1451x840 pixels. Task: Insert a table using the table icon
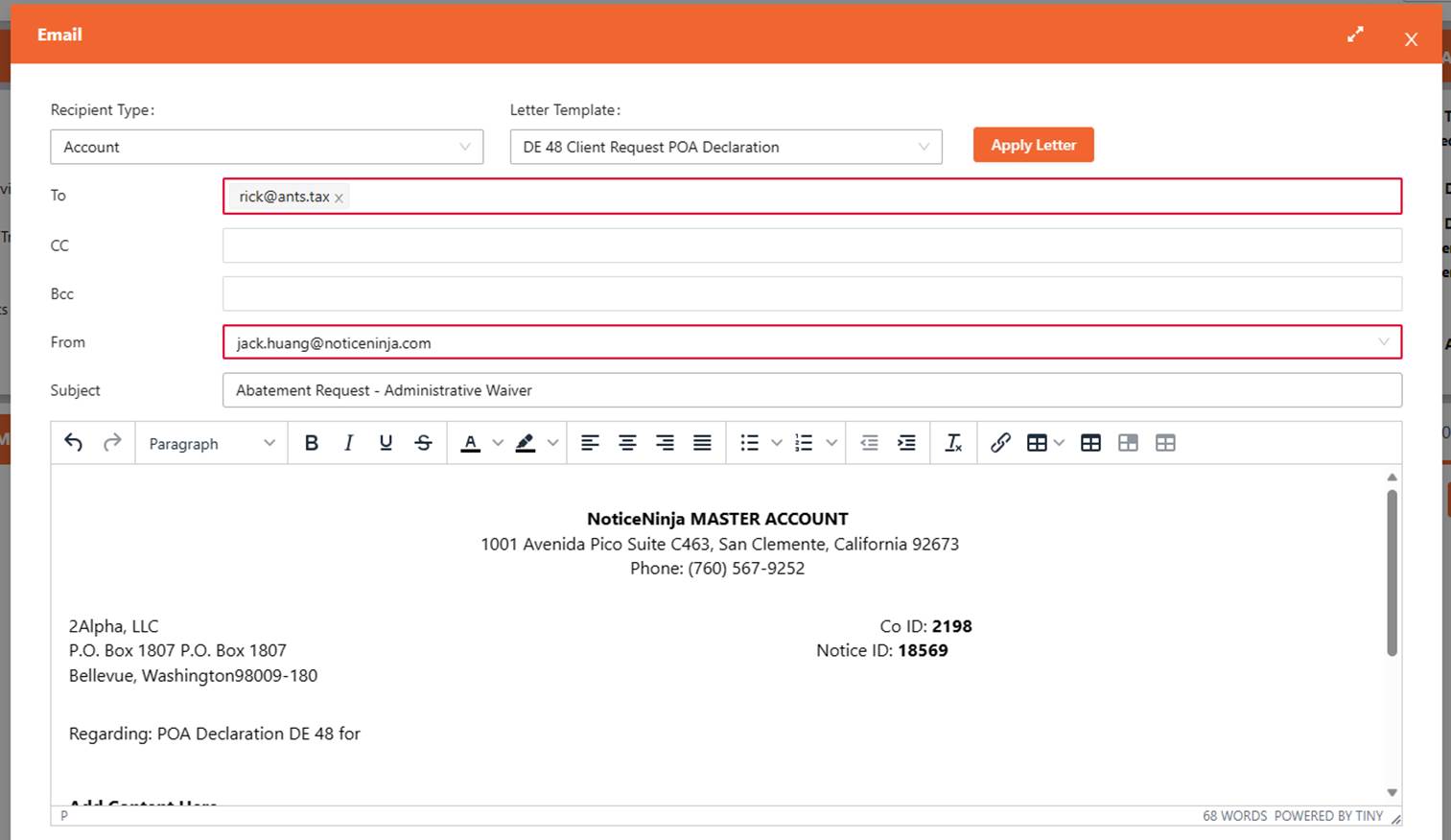coord(1038,442)
